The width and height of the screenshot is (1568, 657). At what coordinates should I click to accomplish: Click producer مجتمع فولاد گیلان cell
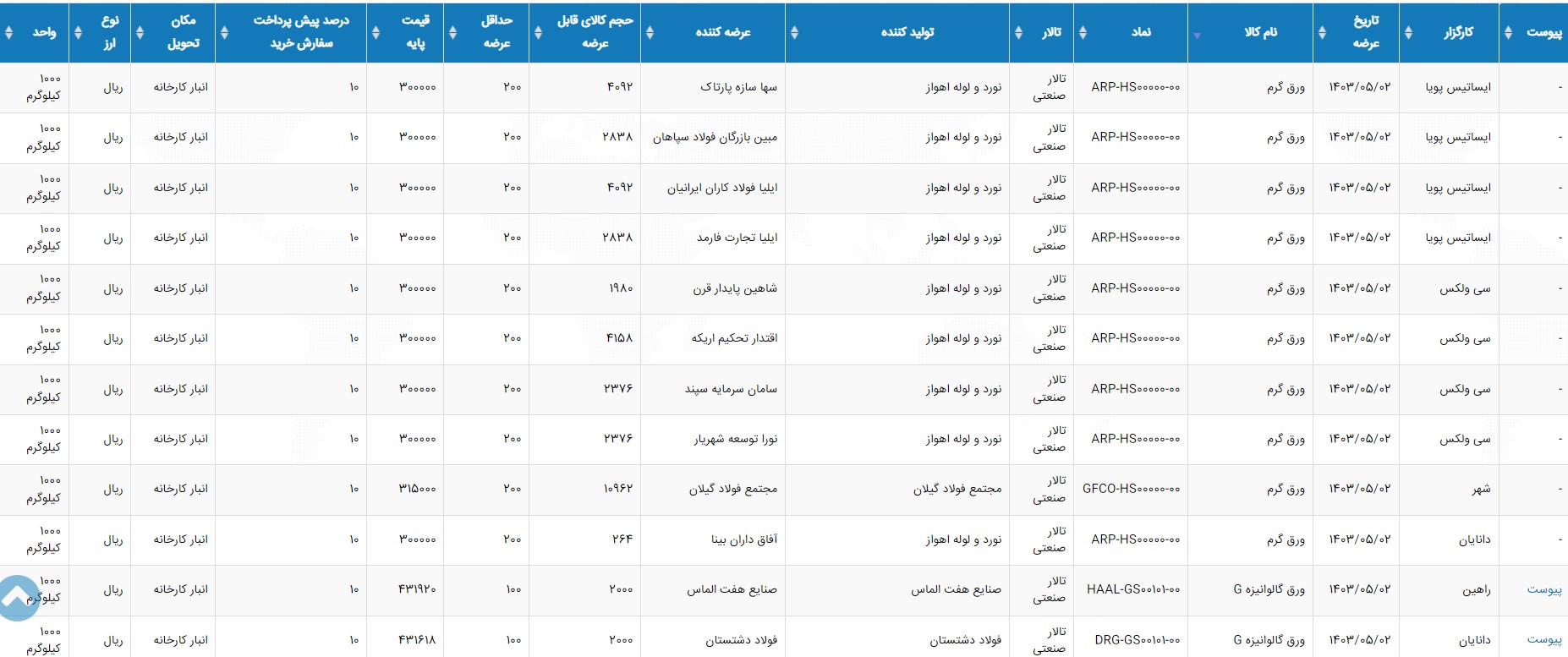point(957,489)
